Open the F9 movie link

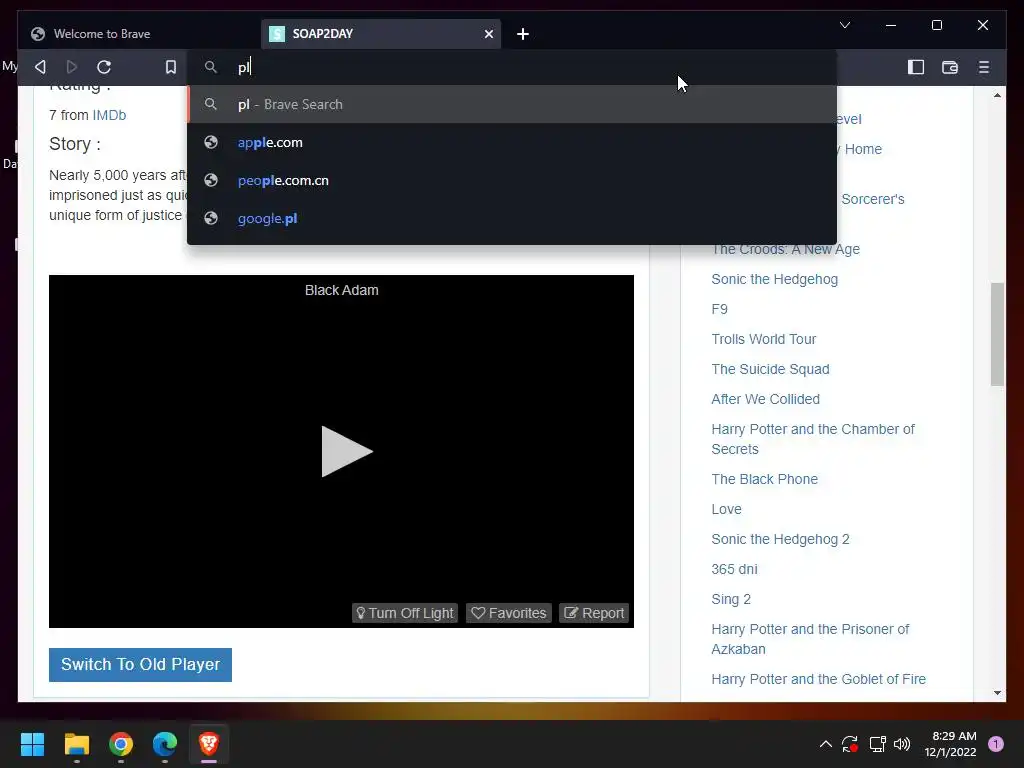point(720,309)
